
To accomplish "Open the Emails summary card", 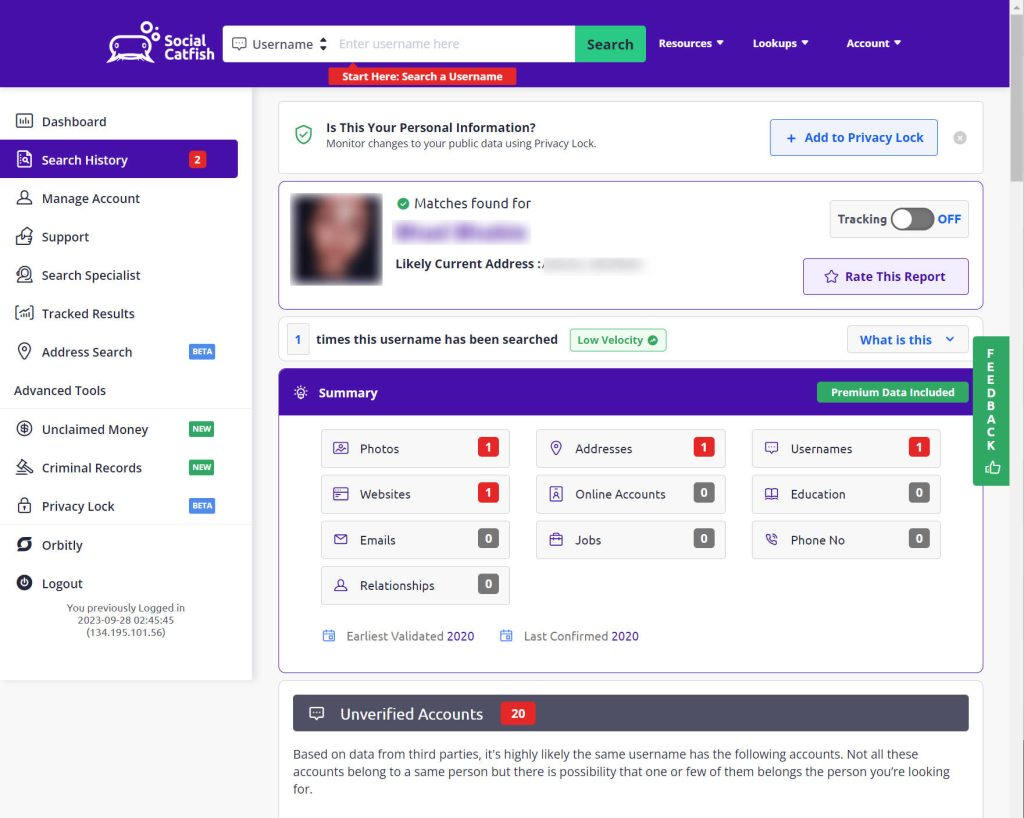I will 415,539.
